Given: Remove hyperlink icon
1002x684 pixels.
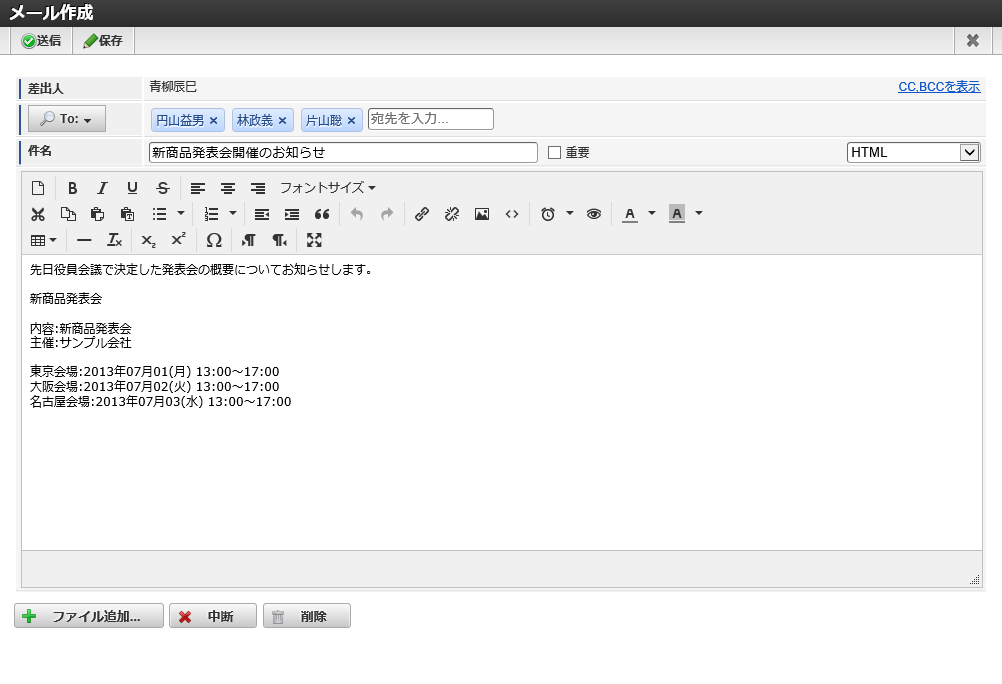Looking at the screenshot, I should pyautogui.click(x=452, y=214).
